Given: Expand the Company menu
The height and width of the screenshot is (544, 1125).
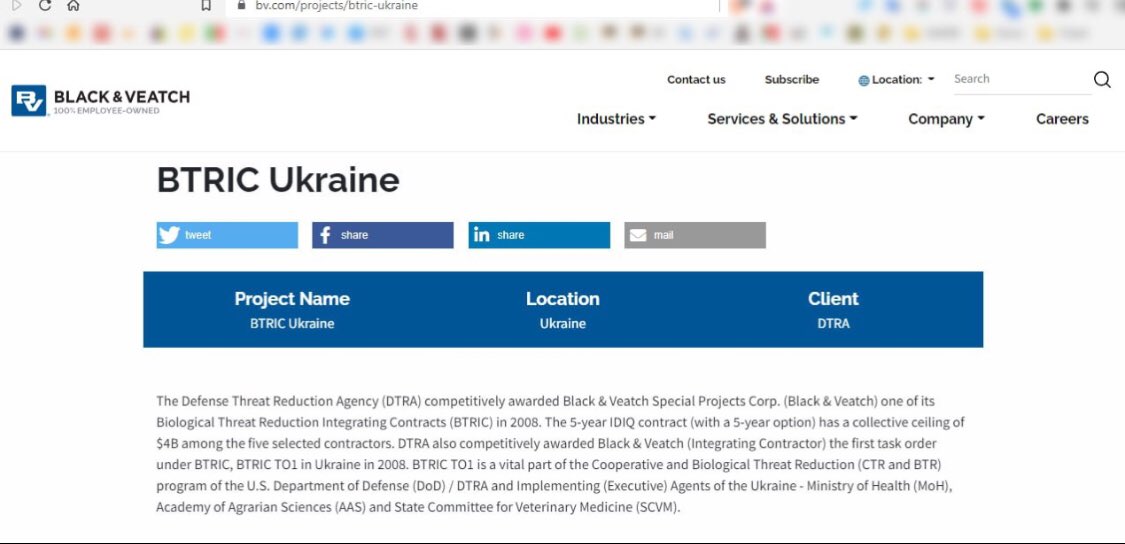Looking at the screenshot, I should 946,119.
